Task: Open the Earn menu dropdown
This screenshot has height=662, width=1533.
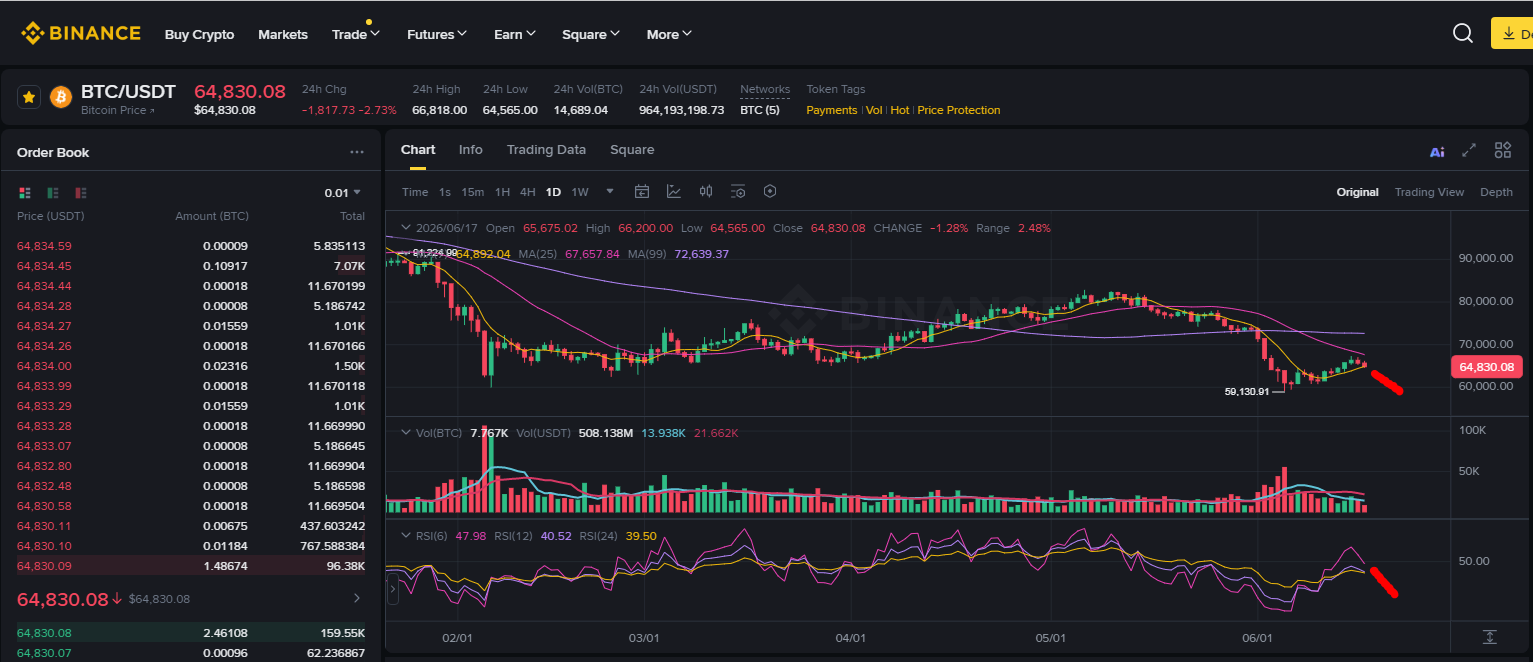Action: pos(515,34)
